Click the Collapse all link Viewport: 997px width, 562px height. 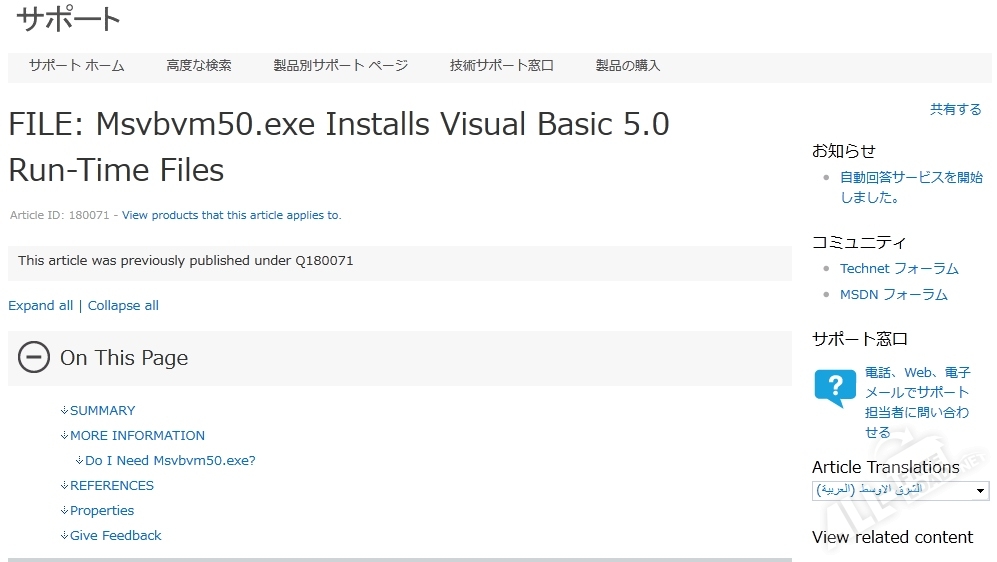click(123, 306)
